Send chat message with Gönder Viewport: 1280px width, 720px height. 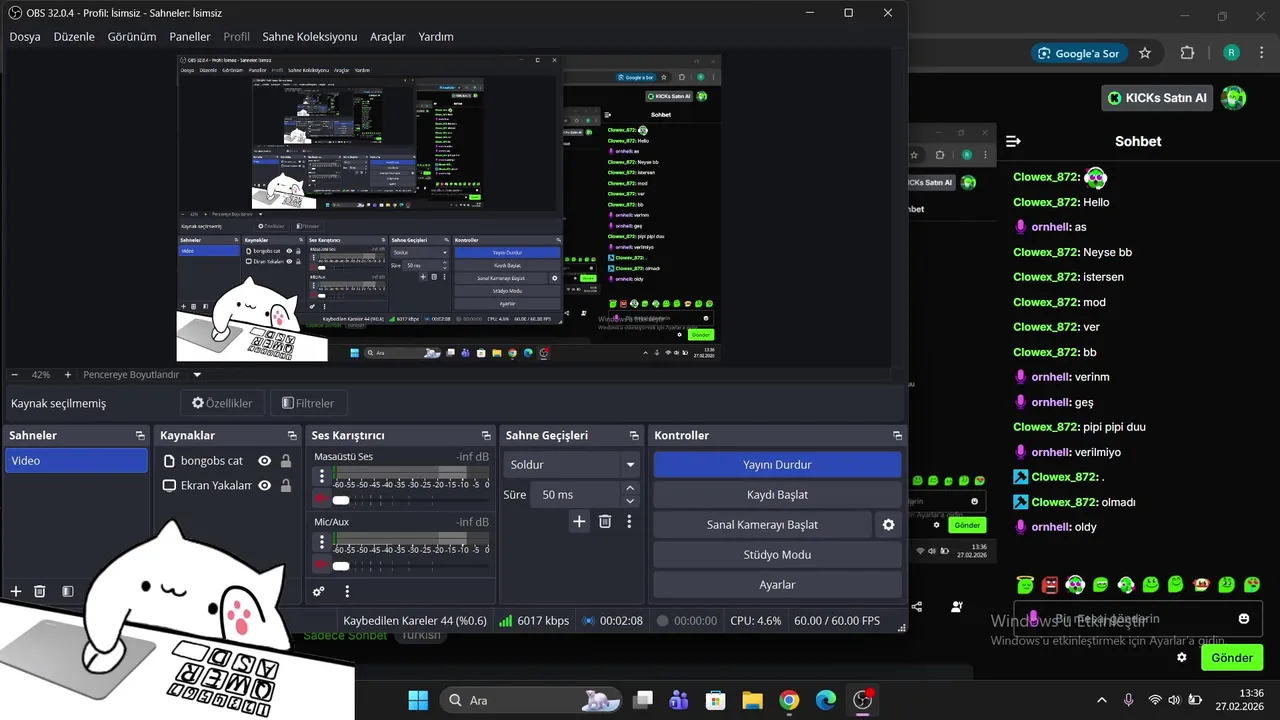pos(1232,657)
